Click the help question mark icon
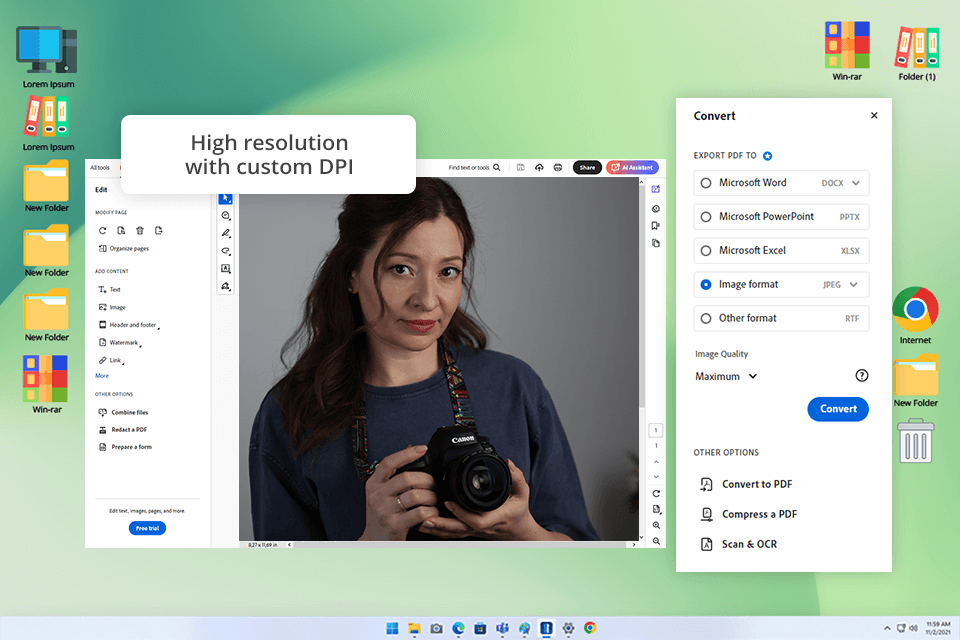The image size is (960, 640). (x=862, y=376)
